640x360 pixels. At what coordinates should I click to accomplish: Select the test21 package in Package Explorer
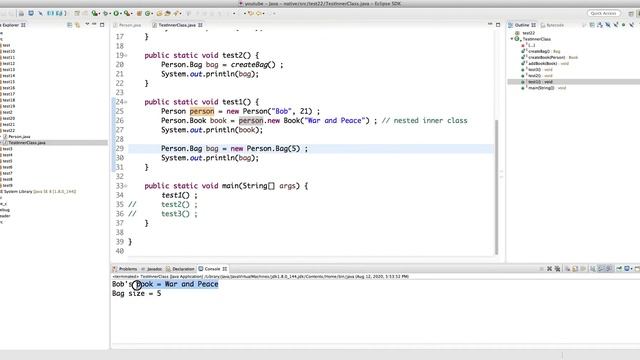(x=8, y=124)
